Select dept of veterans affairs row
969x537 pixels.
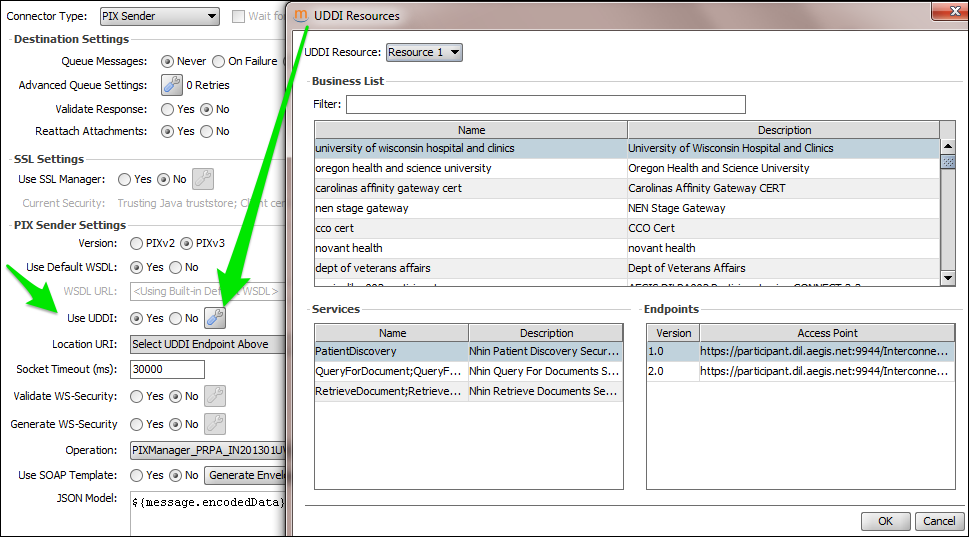tap(627, 268)
